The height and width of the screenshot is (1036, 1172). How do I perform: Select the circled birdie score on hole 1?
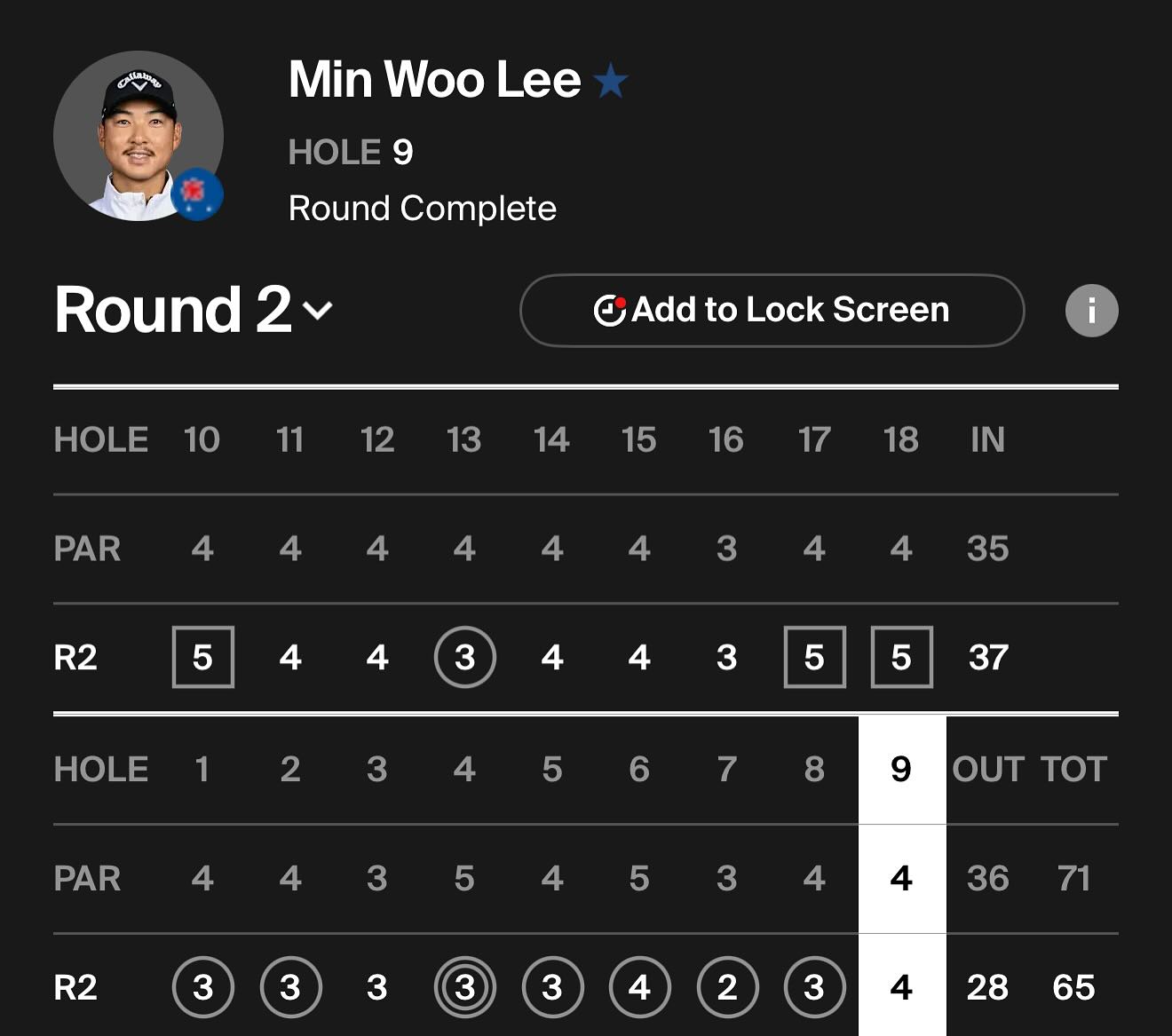(202, 987)
